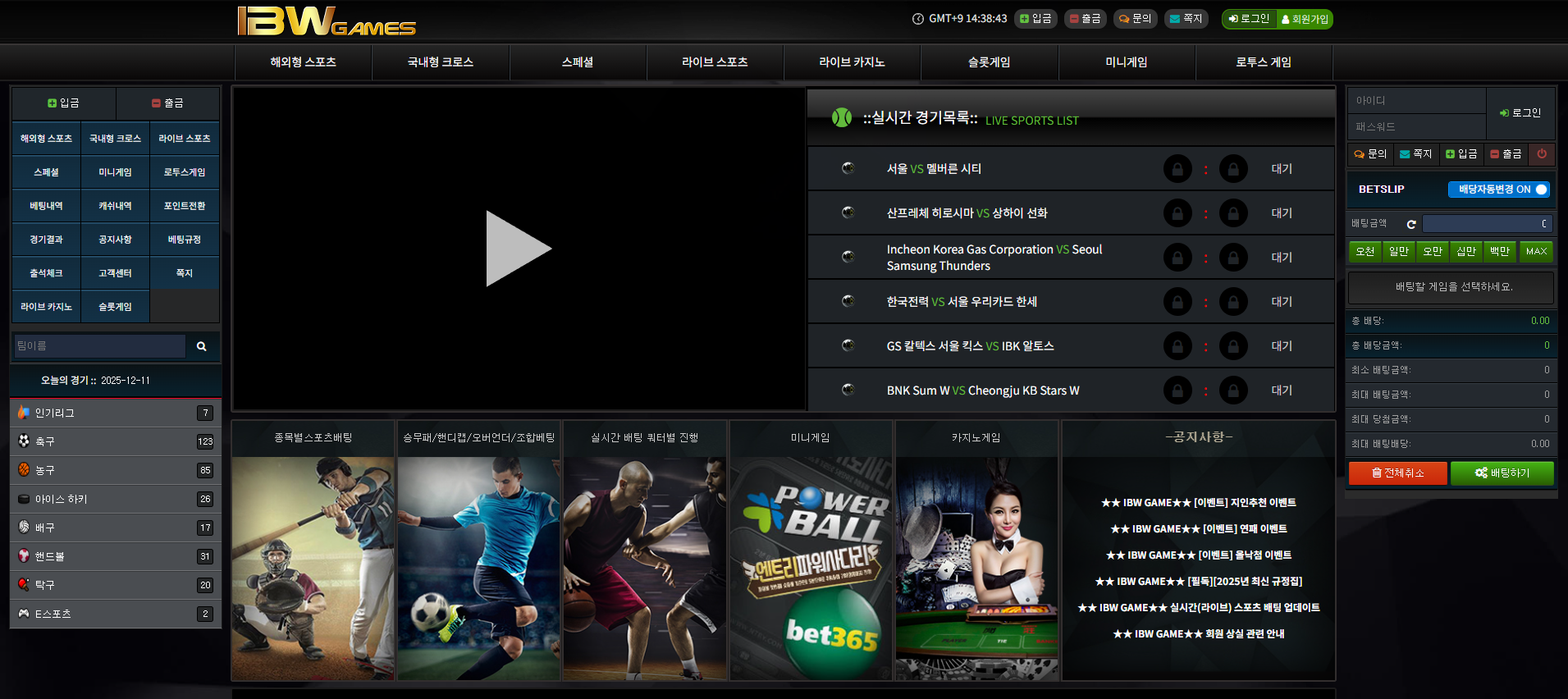
Task: Select the MAX bet amount button
Action: tap(1535, 252)
